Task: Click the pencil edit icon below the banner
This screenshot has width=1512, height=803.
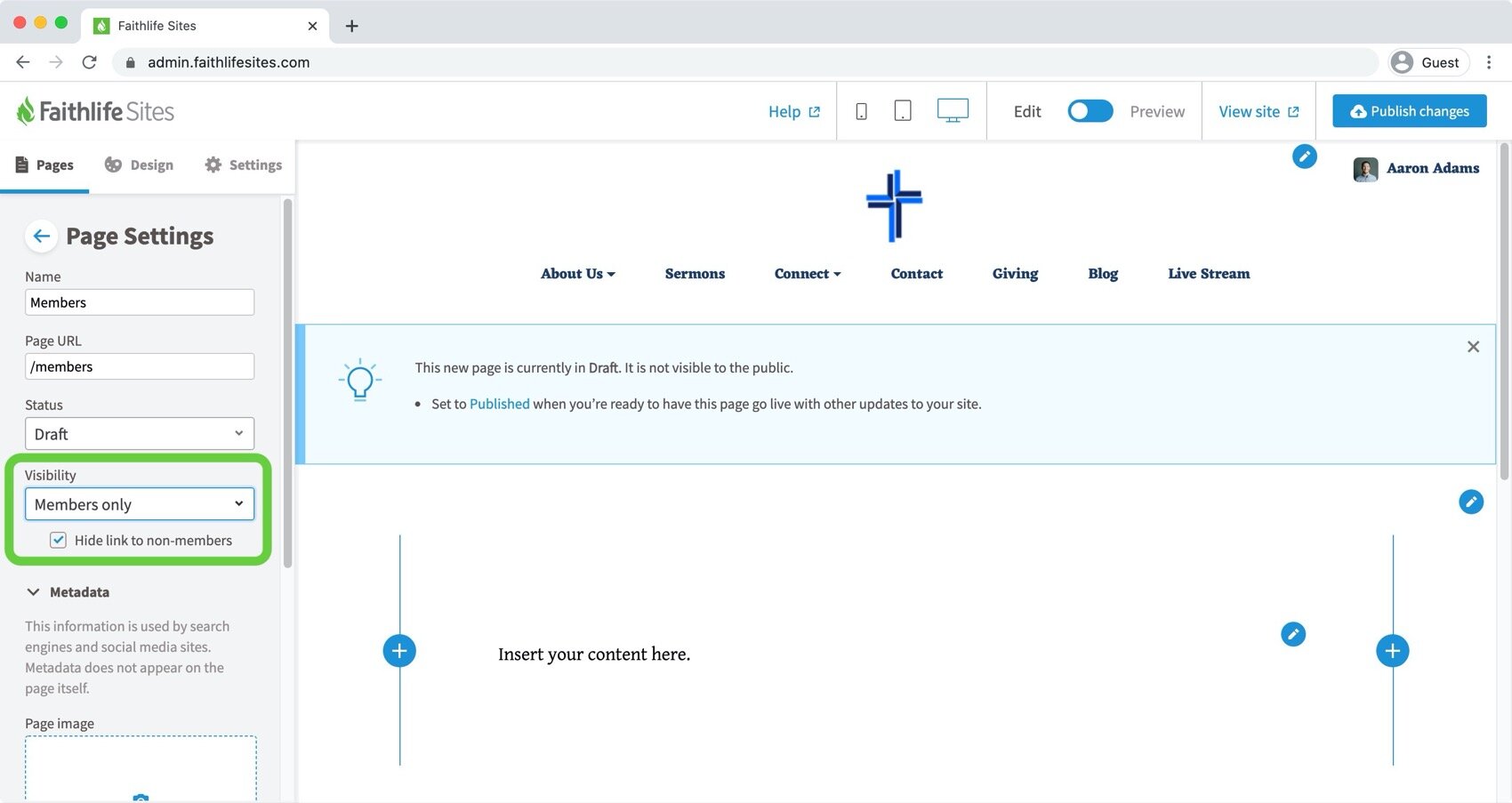Action: click(x=1471, y=502)
